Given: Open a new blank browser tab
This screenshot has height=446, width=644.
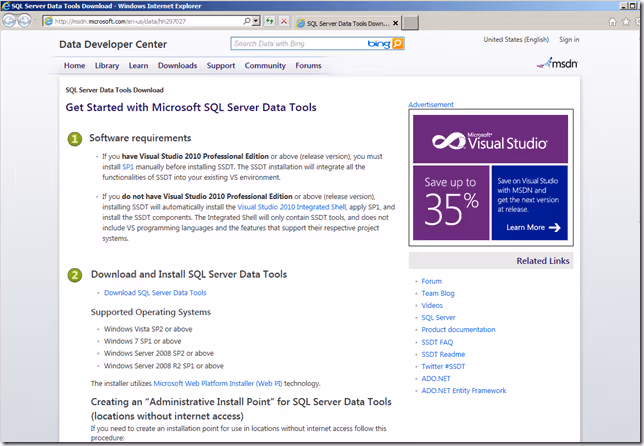Looking at the screenshot, I should point(409,23).
